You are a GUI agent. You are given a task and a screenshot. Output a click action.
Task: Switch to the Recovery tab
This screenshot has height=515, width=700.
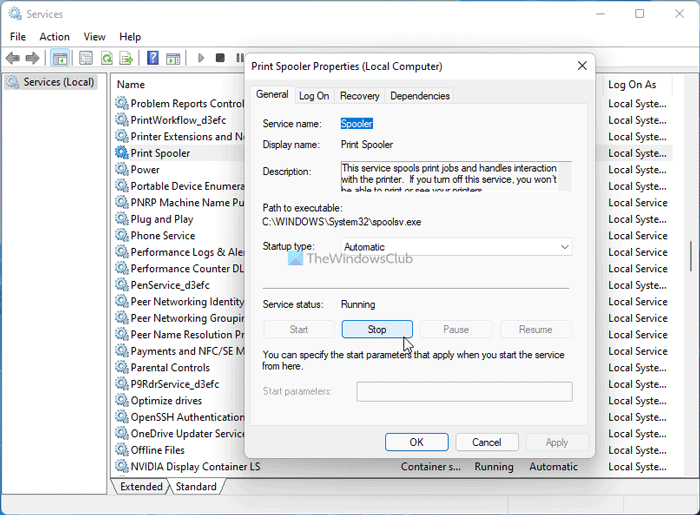coord(359,96)
